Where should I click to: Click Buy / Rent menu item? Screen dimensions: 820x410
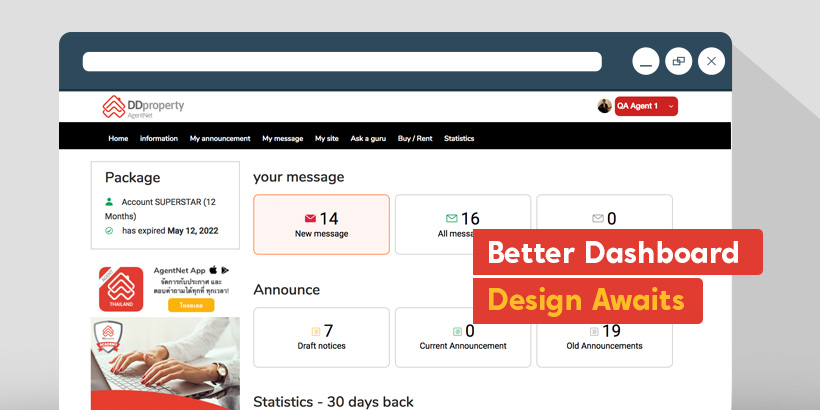click(415, 138)
